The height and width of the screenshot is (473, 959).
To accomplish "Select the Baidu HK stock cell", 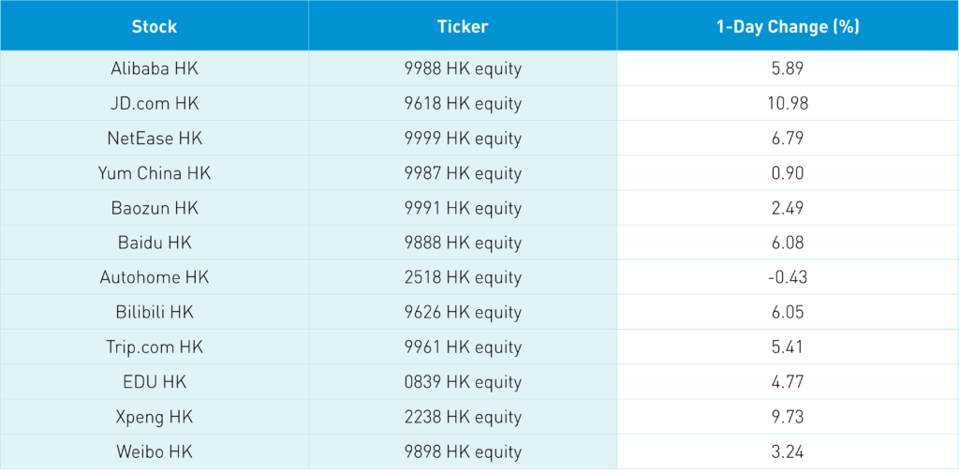I will tap(154, 243).
